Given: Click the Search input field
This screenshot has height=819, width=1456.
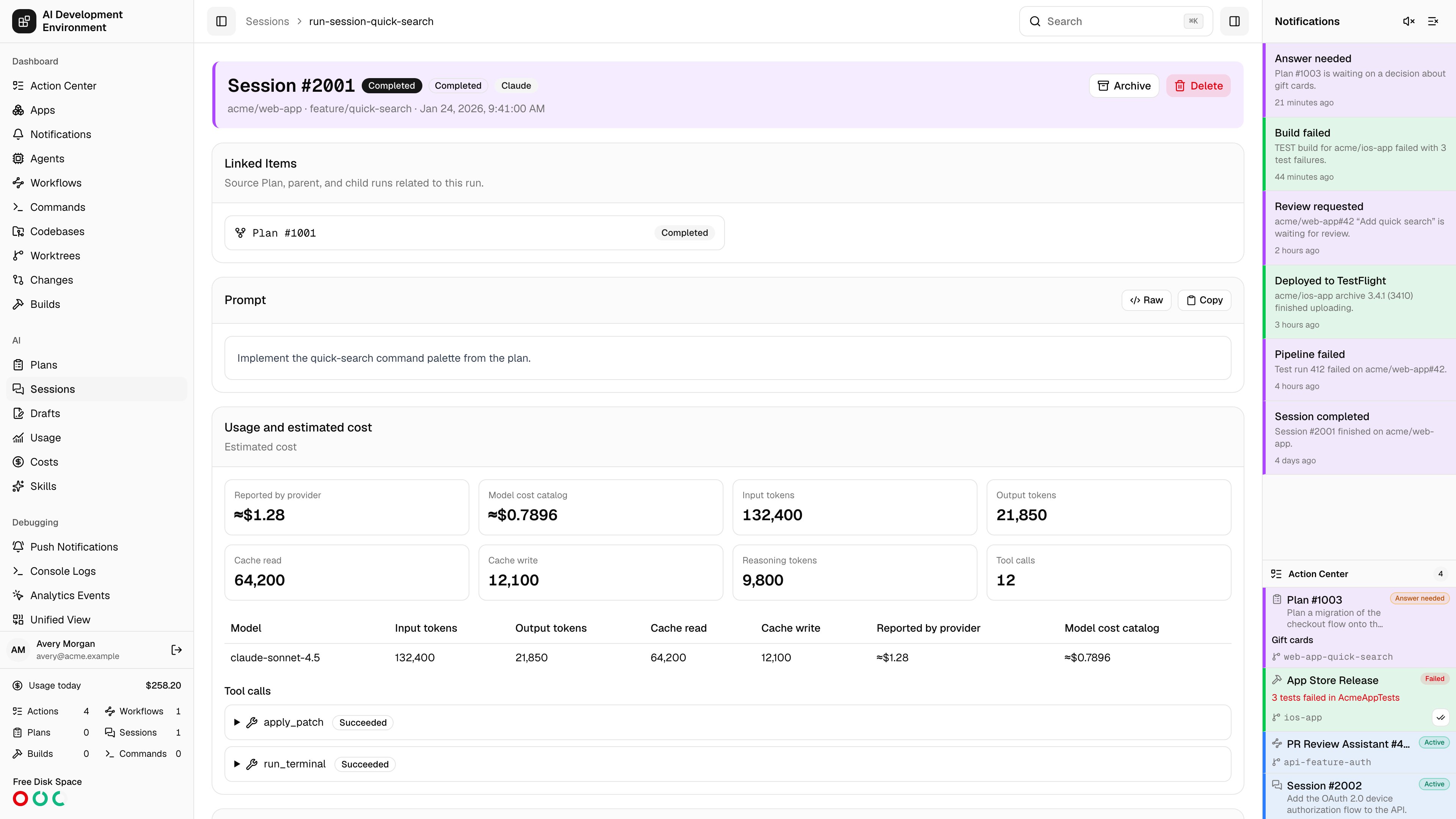Looking at the screenshot, I should click(x=1116, y=22).
